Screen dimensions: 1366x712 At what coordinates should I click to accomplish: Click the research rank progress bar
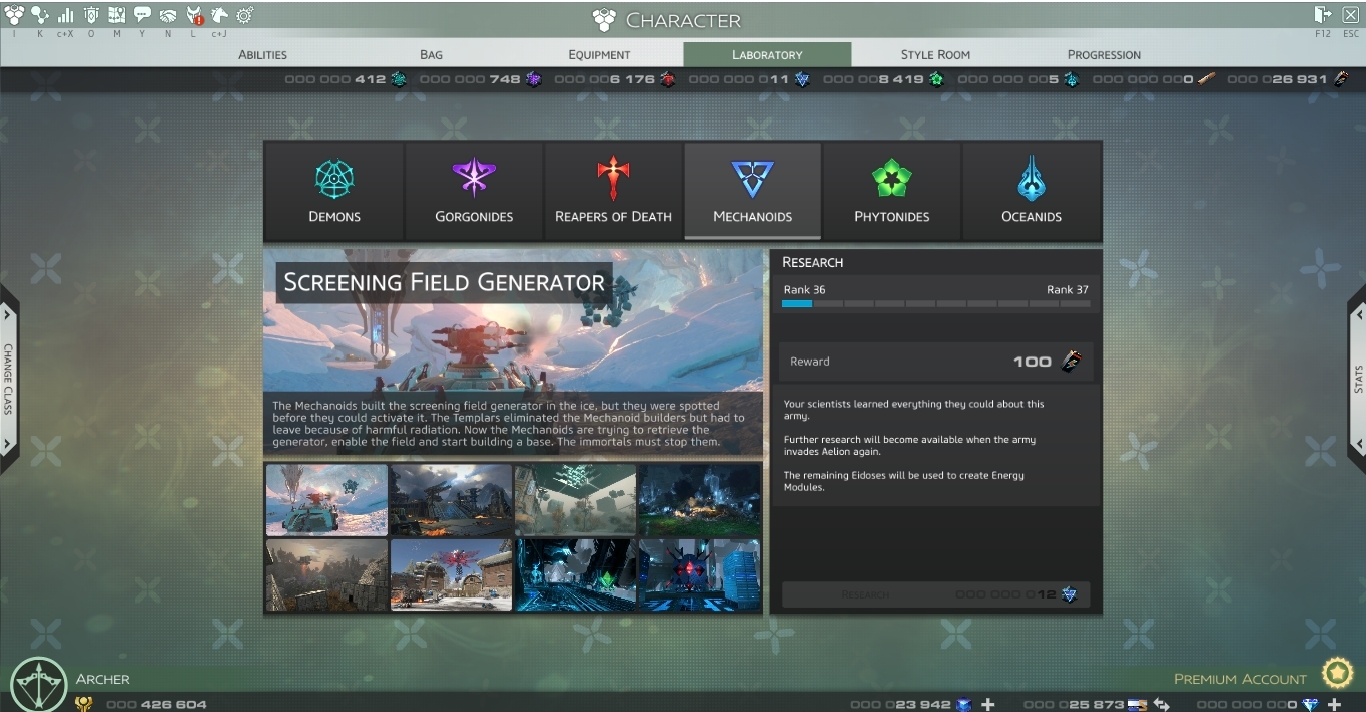coord(936,303)
